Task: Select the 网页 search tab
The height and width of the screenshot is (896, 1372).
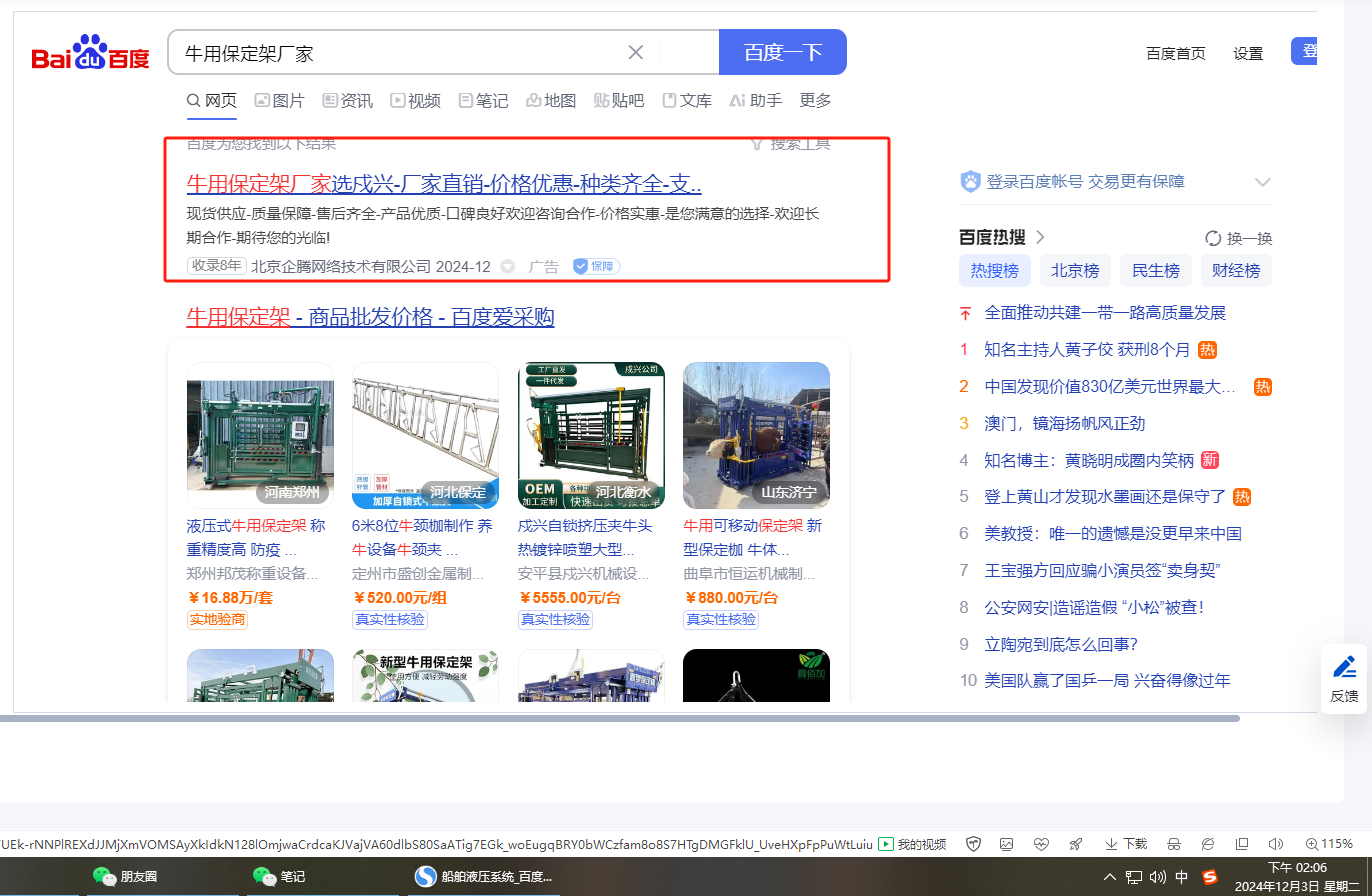Action: (212, 100)
